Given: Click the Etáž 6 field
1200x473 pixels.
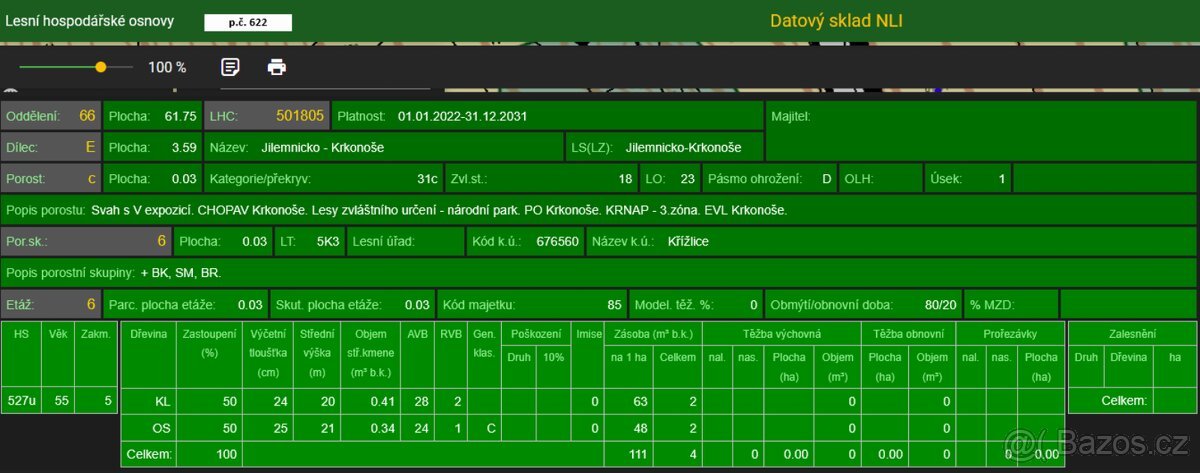Looking at the screenshot, I should (51, 303).
